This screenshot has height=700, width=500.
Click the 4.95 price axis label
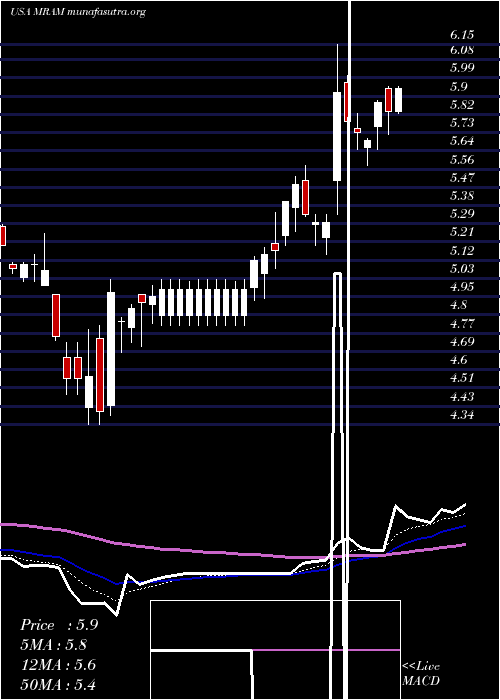462,287
